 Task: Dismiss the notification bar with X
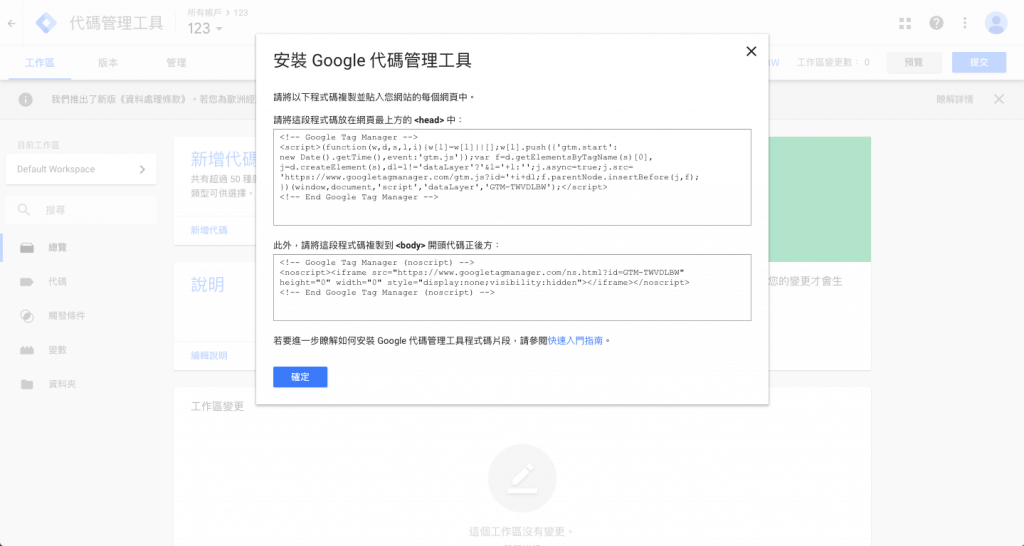999,99
